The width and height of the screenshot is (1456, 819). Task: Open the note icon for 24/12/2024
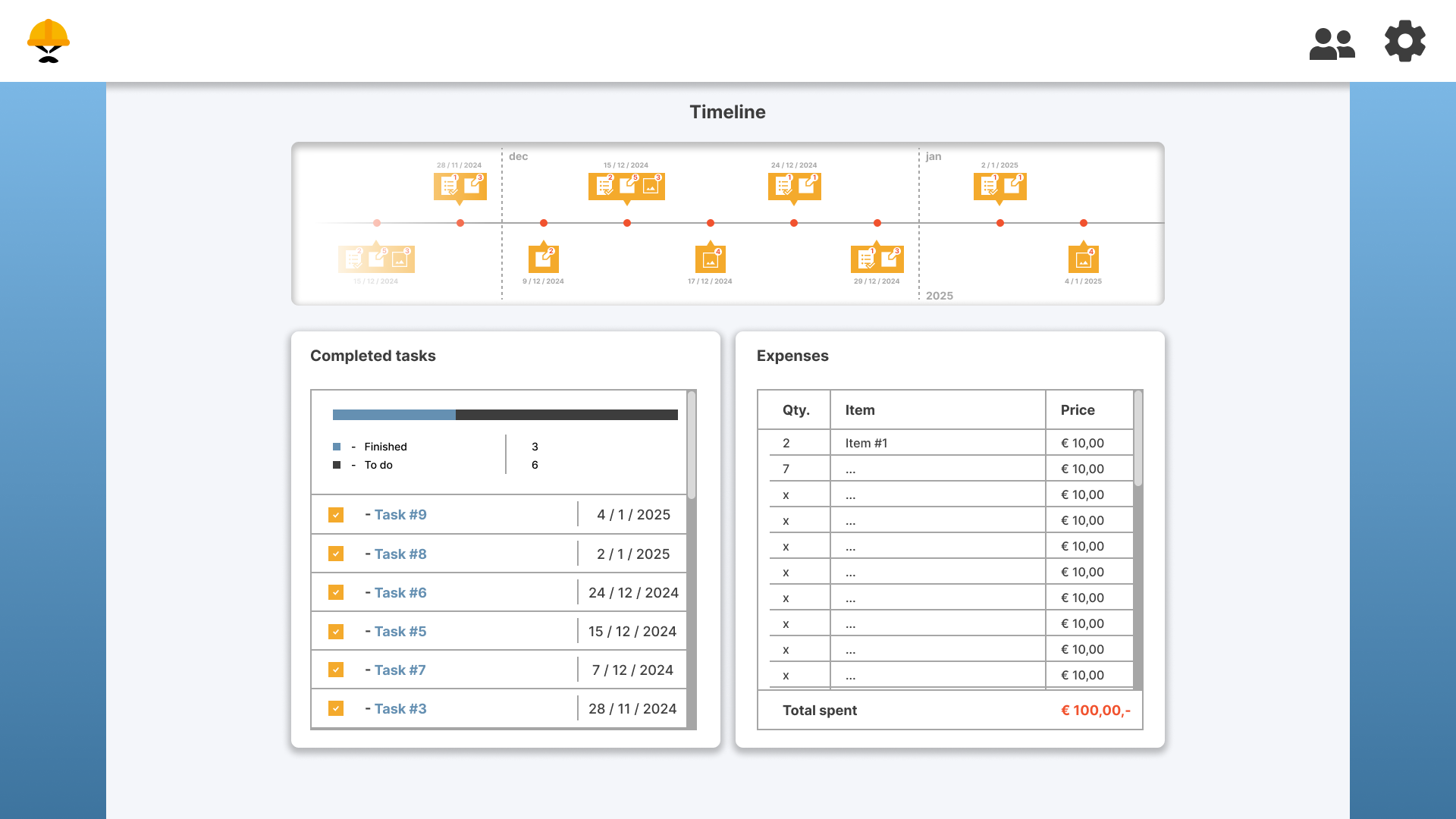coord(807,186)
